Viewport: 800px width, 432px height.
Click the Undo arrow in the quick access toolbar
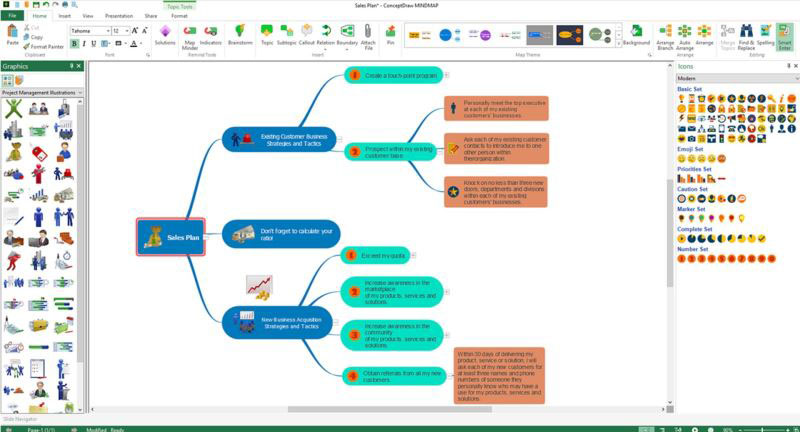point(46,5)
